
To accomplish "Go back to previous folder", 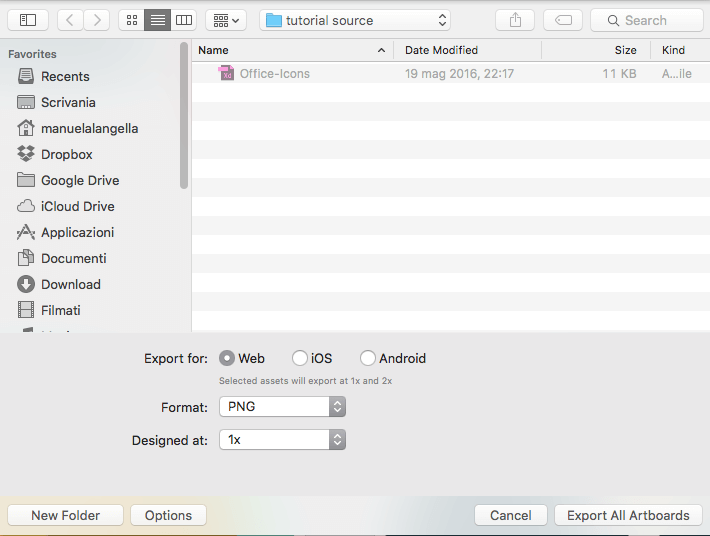I will coord(70,20).
